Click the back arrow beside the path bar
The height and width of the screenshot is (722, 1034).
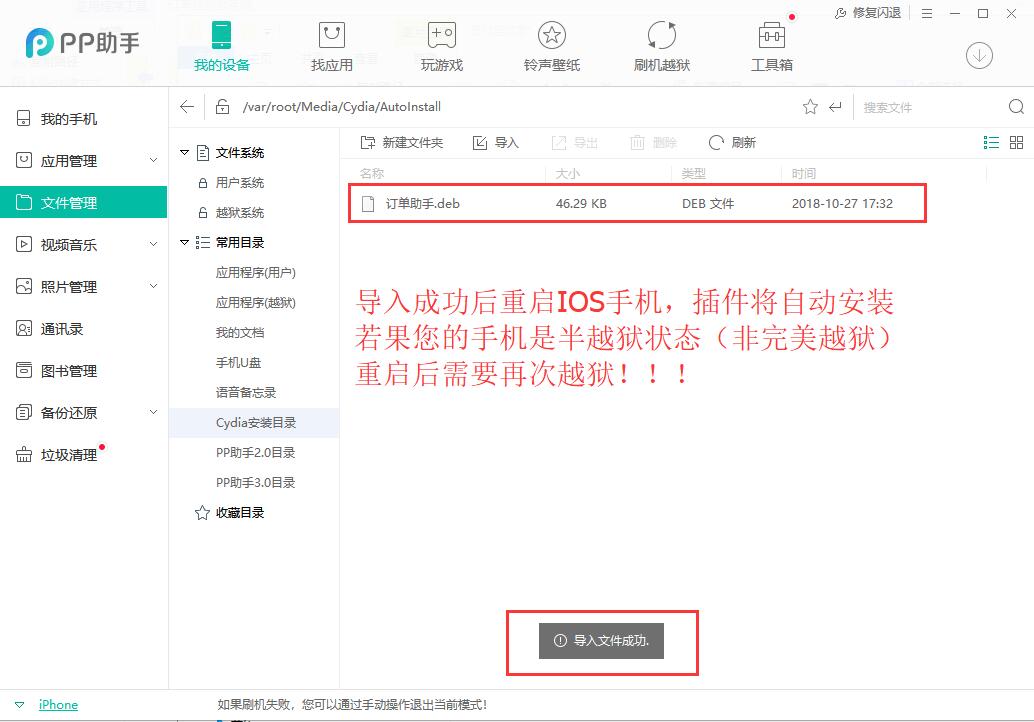[187, 107]
